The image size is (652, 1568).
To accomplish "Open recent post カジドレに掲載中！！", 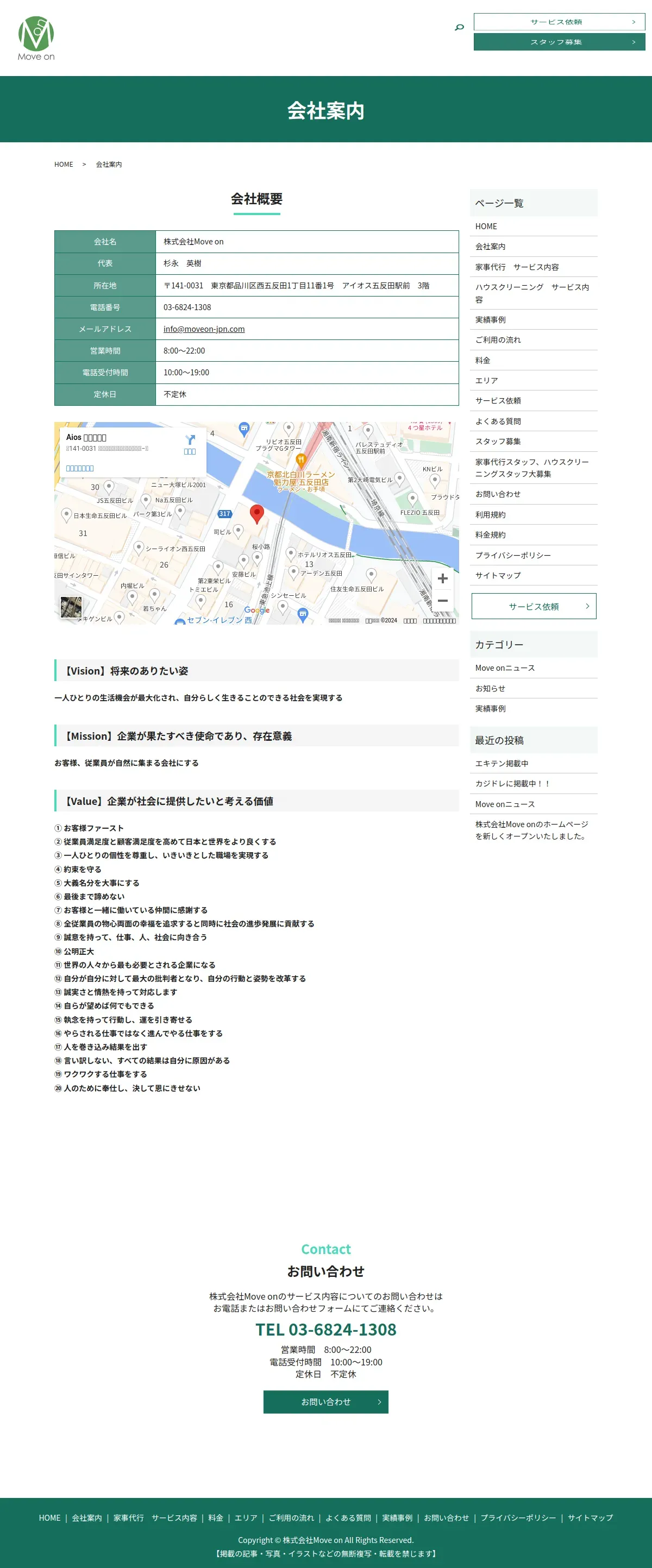I will coord(534,783).
